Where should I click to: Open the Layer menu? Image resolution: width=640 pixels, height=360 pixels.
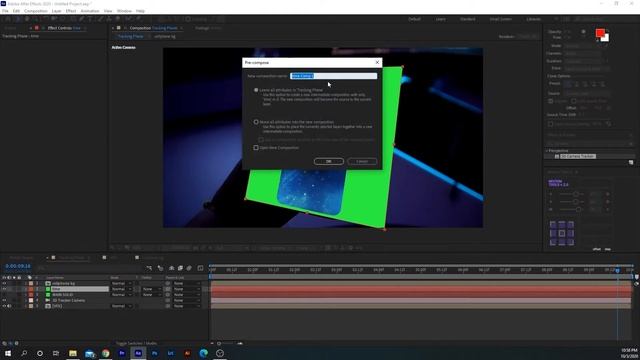(56, 11)
